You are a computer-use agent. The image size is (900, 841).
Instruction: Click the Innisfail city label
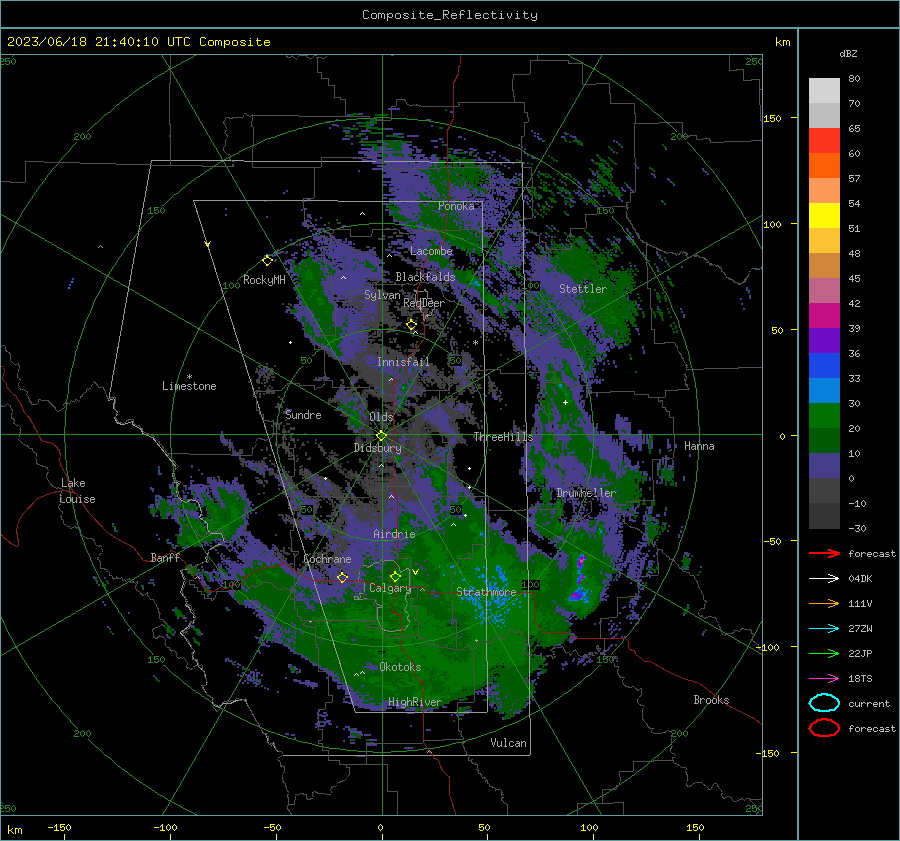tap(403, 362)
